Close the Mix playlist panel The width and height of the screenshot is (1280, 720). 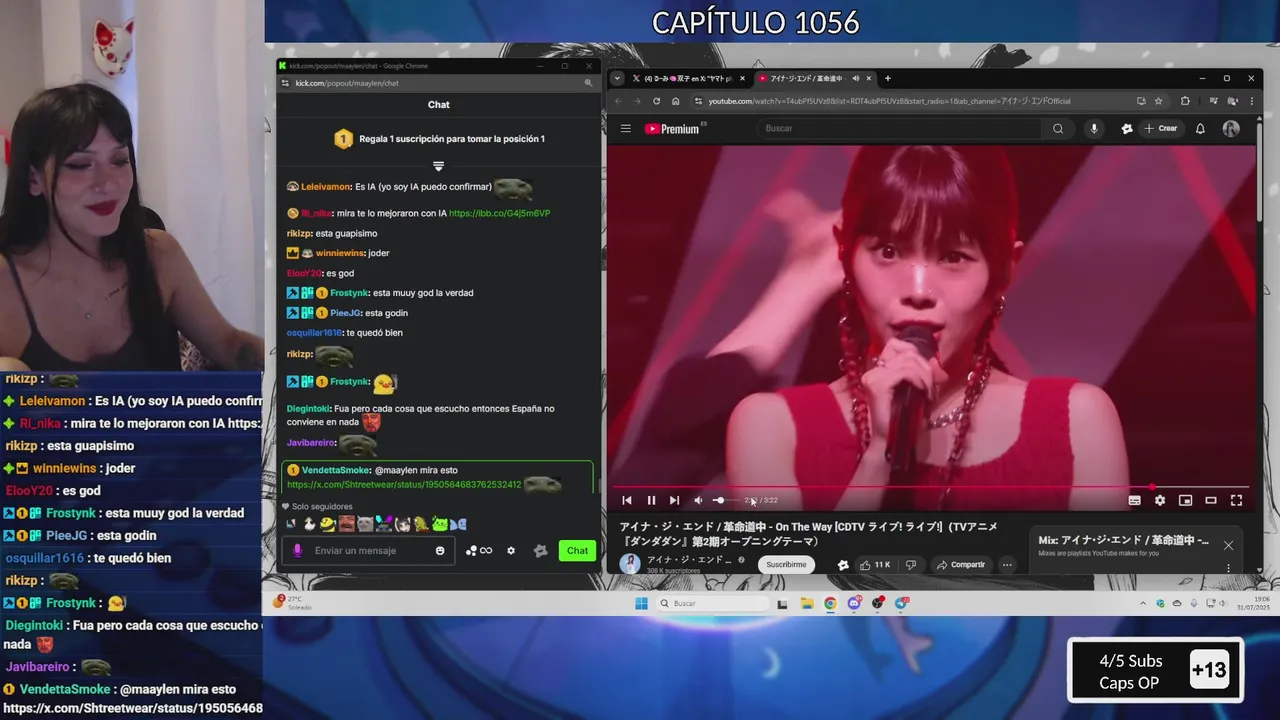pyautogui.click(x=1228, y=545)
